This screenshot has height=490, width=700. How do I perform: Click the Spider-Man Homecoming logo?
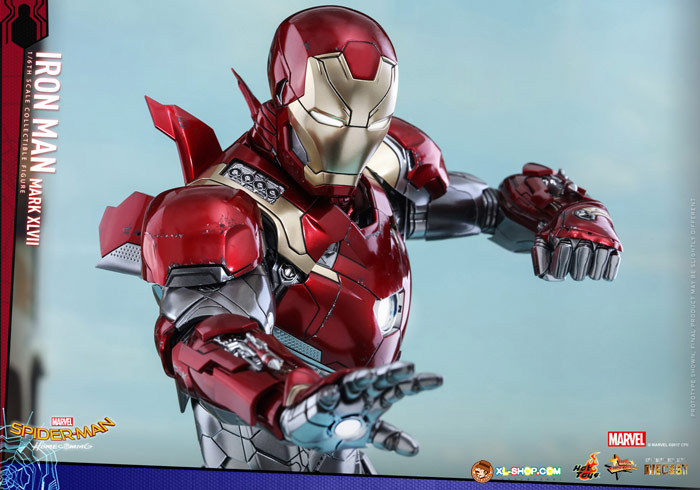tap(61, 433)
